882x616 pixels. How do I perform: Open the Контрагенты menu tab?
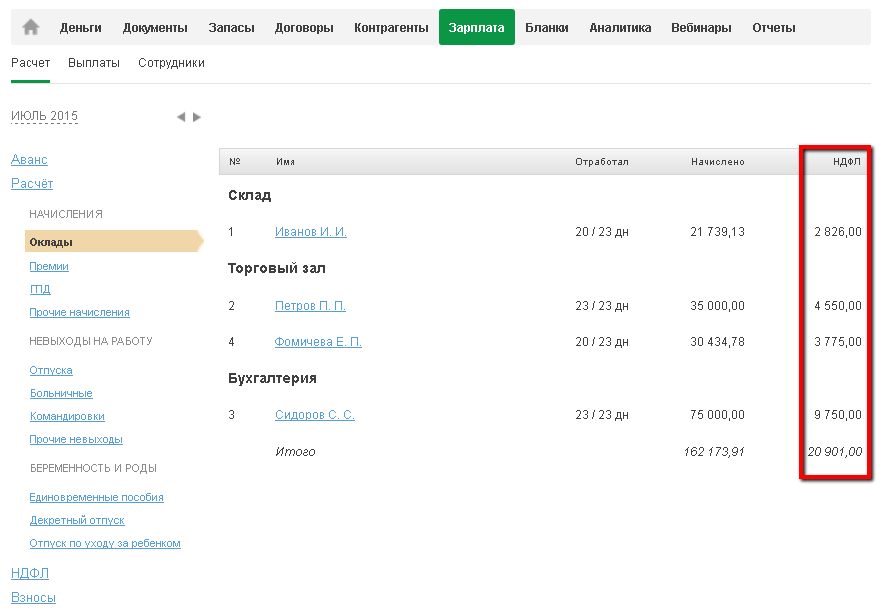coord(391,28)
